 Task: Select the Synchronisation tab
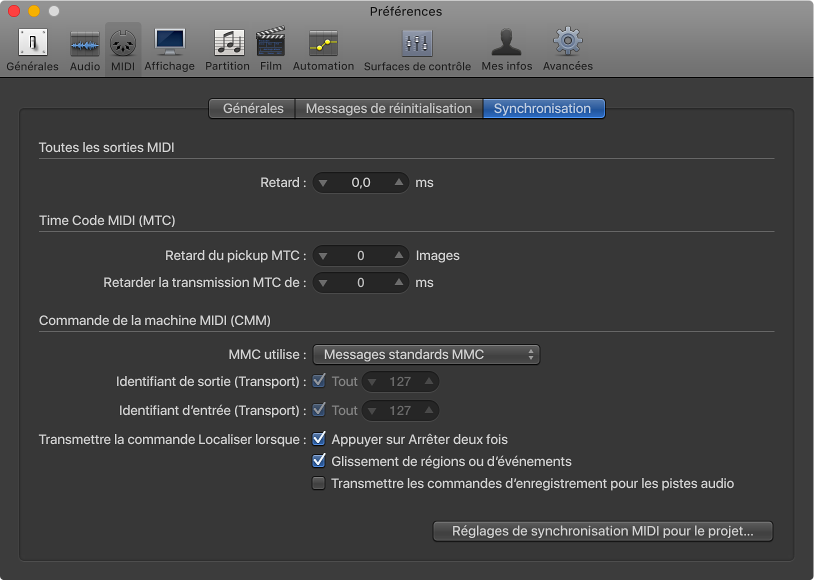(543, 108)
